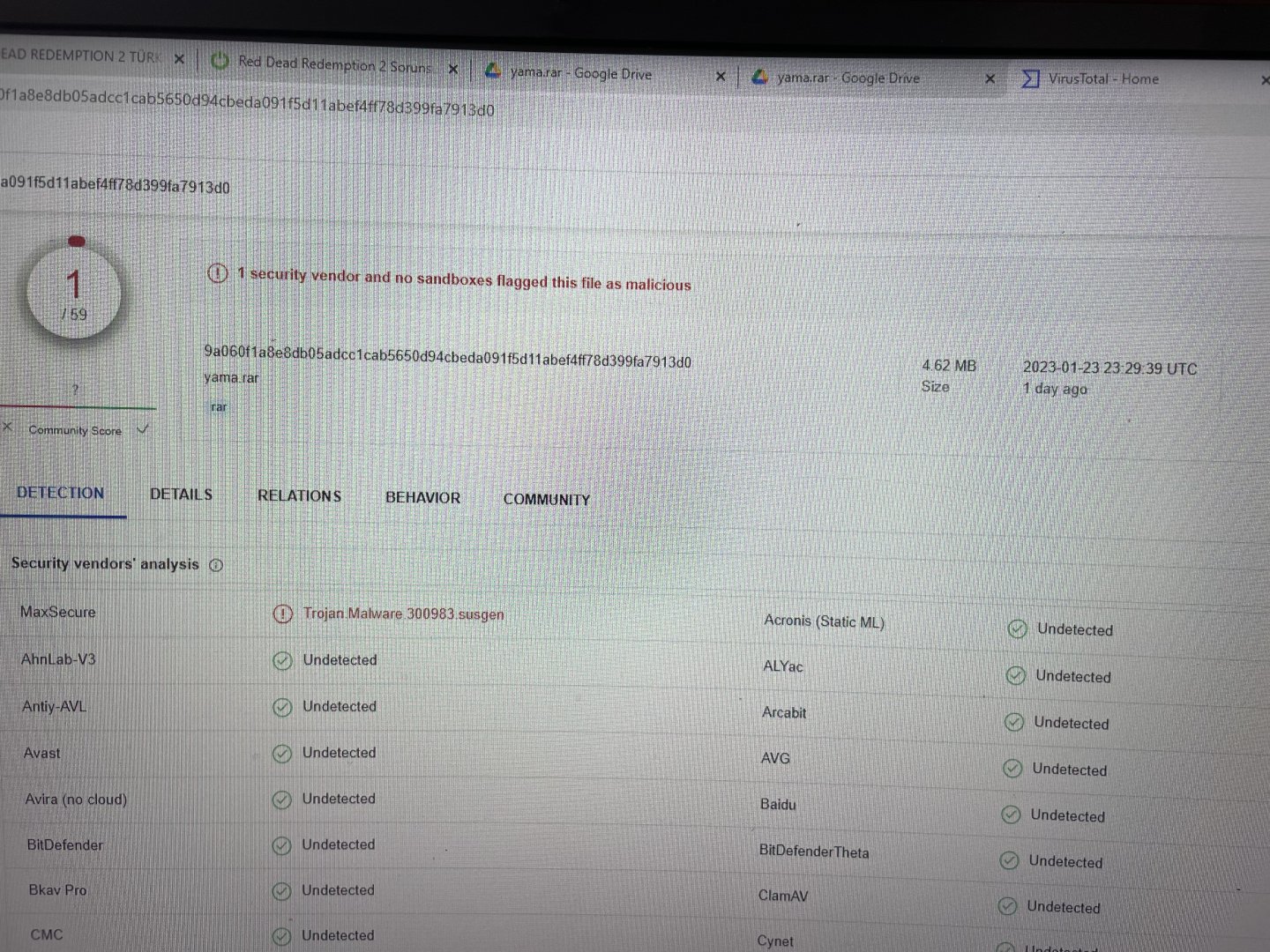Click the Community Score label
The height and width of the screenshot is (952, 1270).
[x=75, y=430]
